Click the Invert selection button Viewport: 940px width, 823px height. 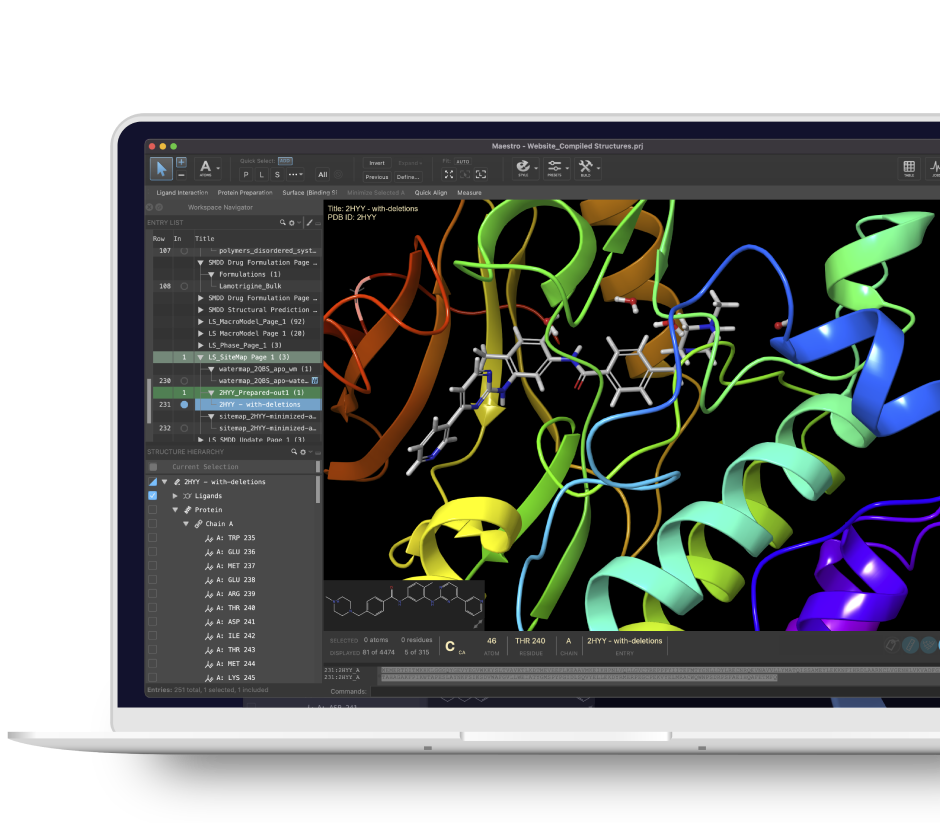click(377, 163)
